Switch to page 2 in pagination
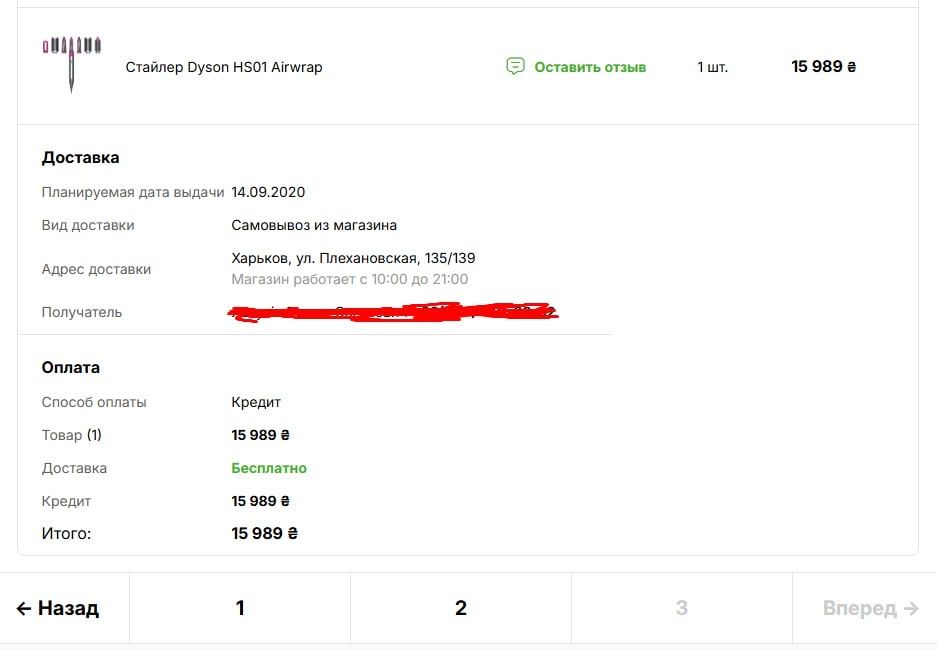This screenshot has height=650, width=937. [x=461, y=608]
